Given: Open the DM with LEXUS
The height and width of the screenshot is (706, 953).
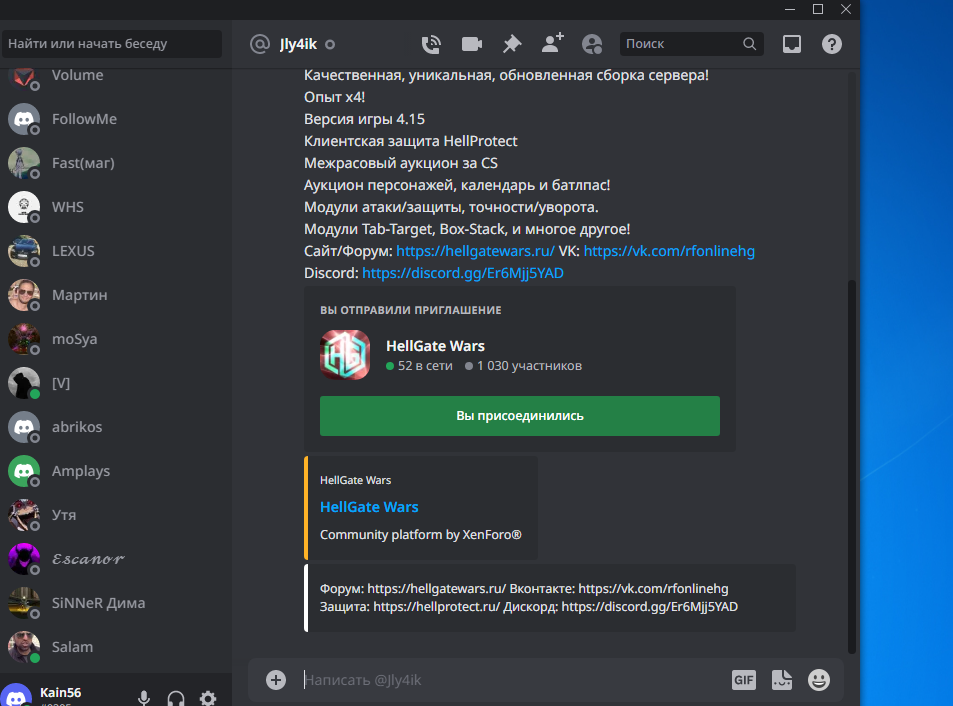Looking at the screenshot, I should (115, 251).
